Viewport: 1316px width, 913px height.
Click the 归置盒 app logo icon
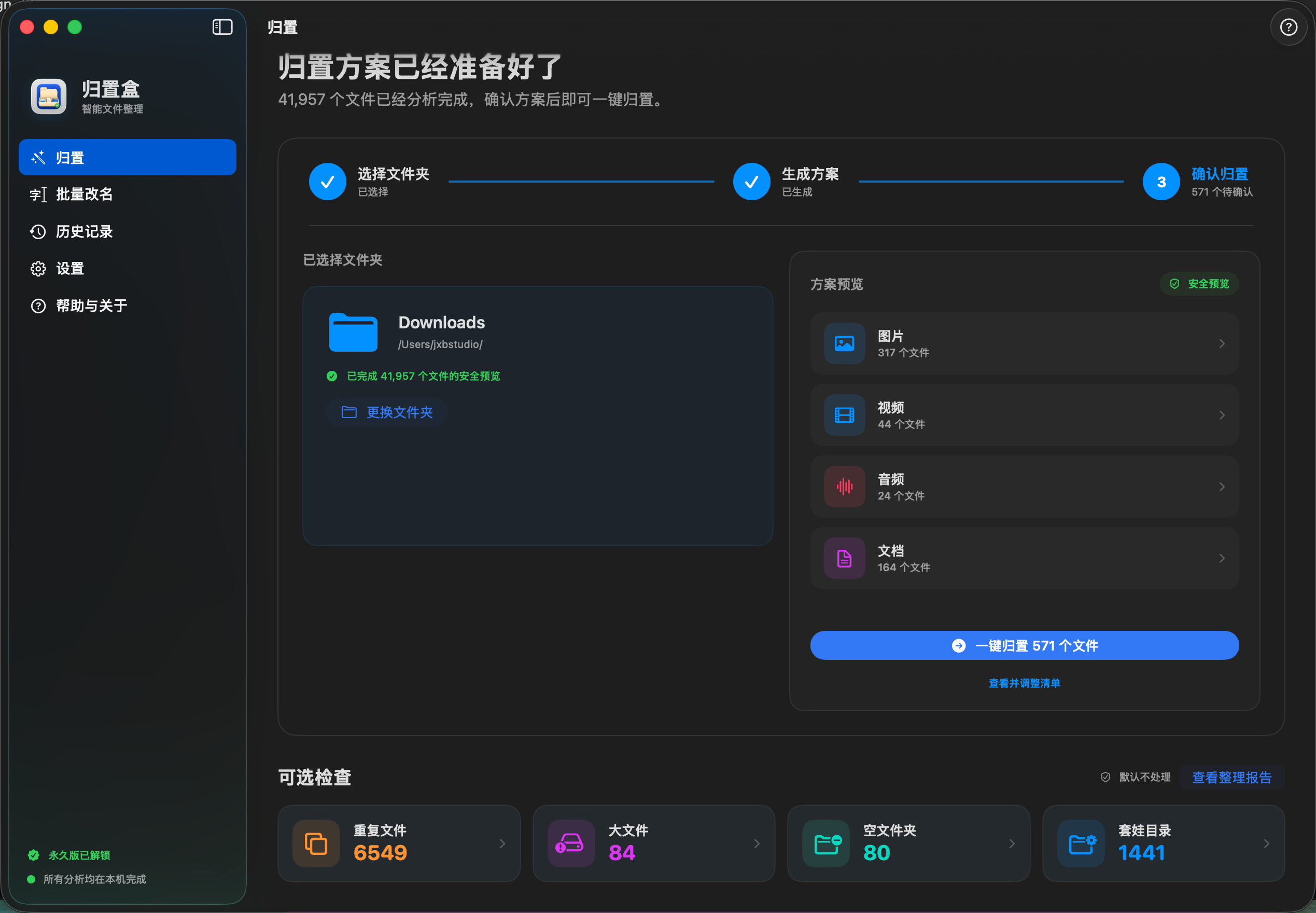(x=49, y=96)
